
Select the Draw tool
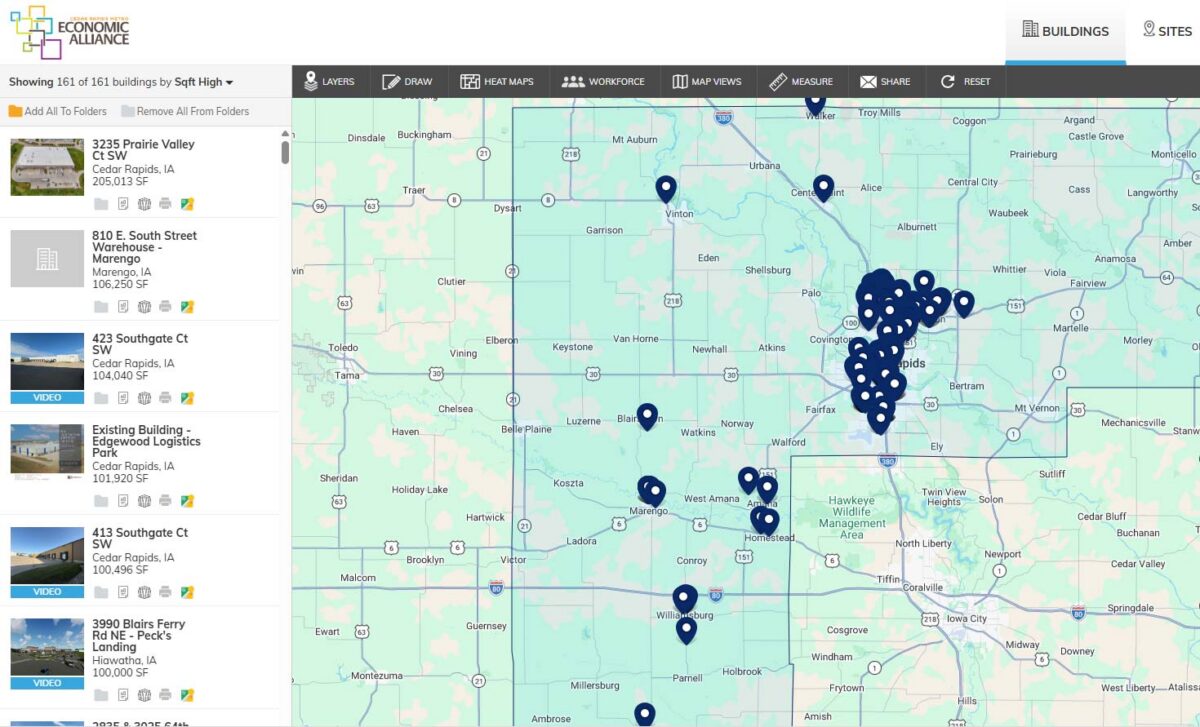(x=408, y=81)
